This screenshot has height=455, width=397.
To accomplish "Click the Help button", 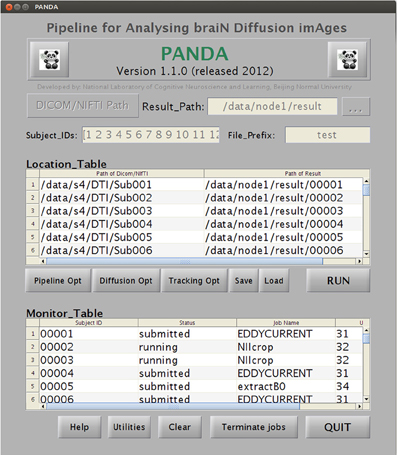I will tap(79, 427).
